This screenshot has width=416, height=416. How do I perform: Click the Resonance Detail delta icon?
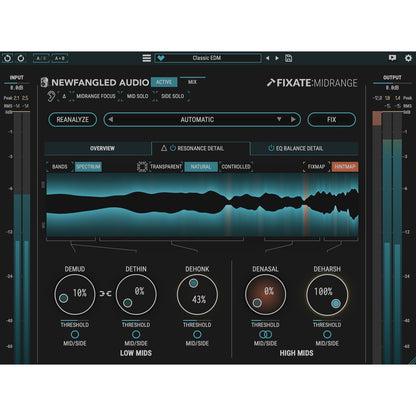click(x=164, y=148)
